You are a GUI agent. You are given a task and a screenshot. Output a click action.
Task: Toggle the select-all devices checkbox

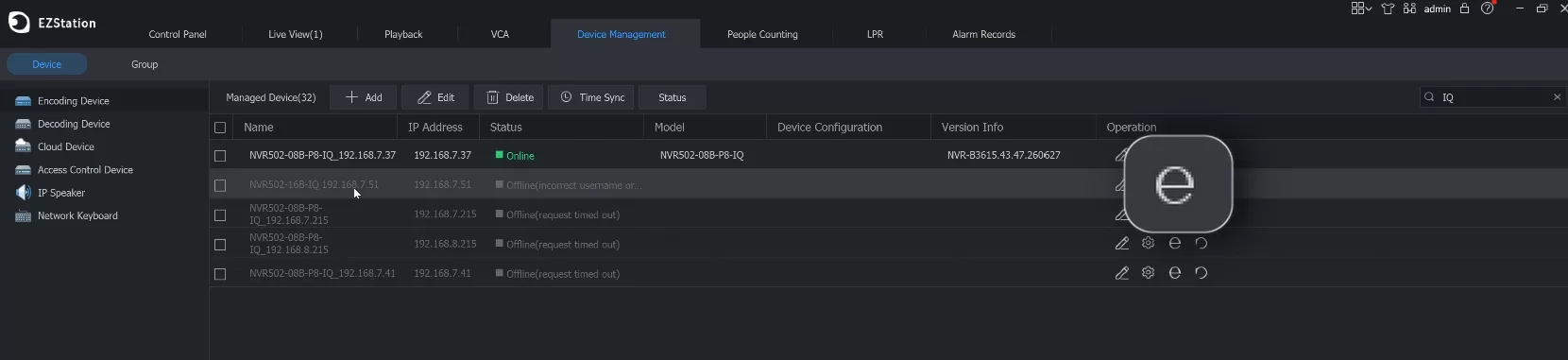(220, 128)
